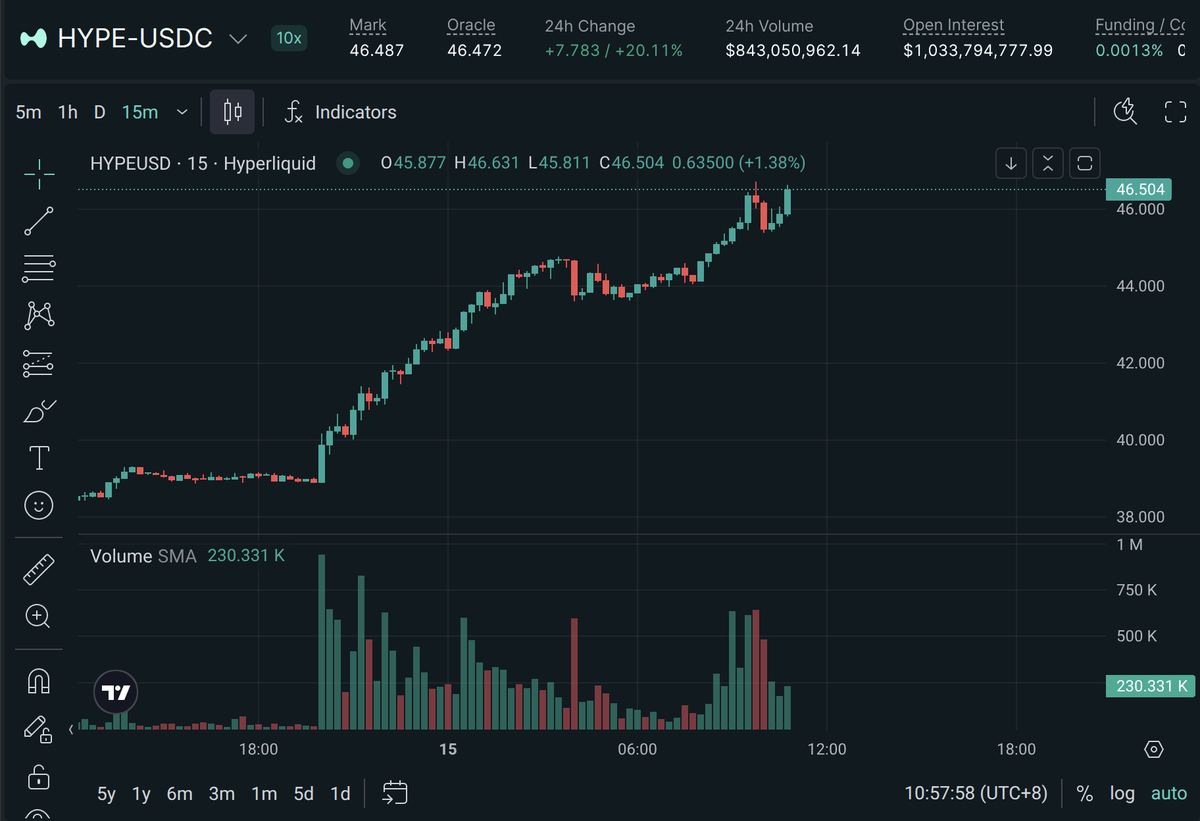Viewport: 1200px width, 821px height.
Task: Open the Indicators dialog
Action: point(340,112)
